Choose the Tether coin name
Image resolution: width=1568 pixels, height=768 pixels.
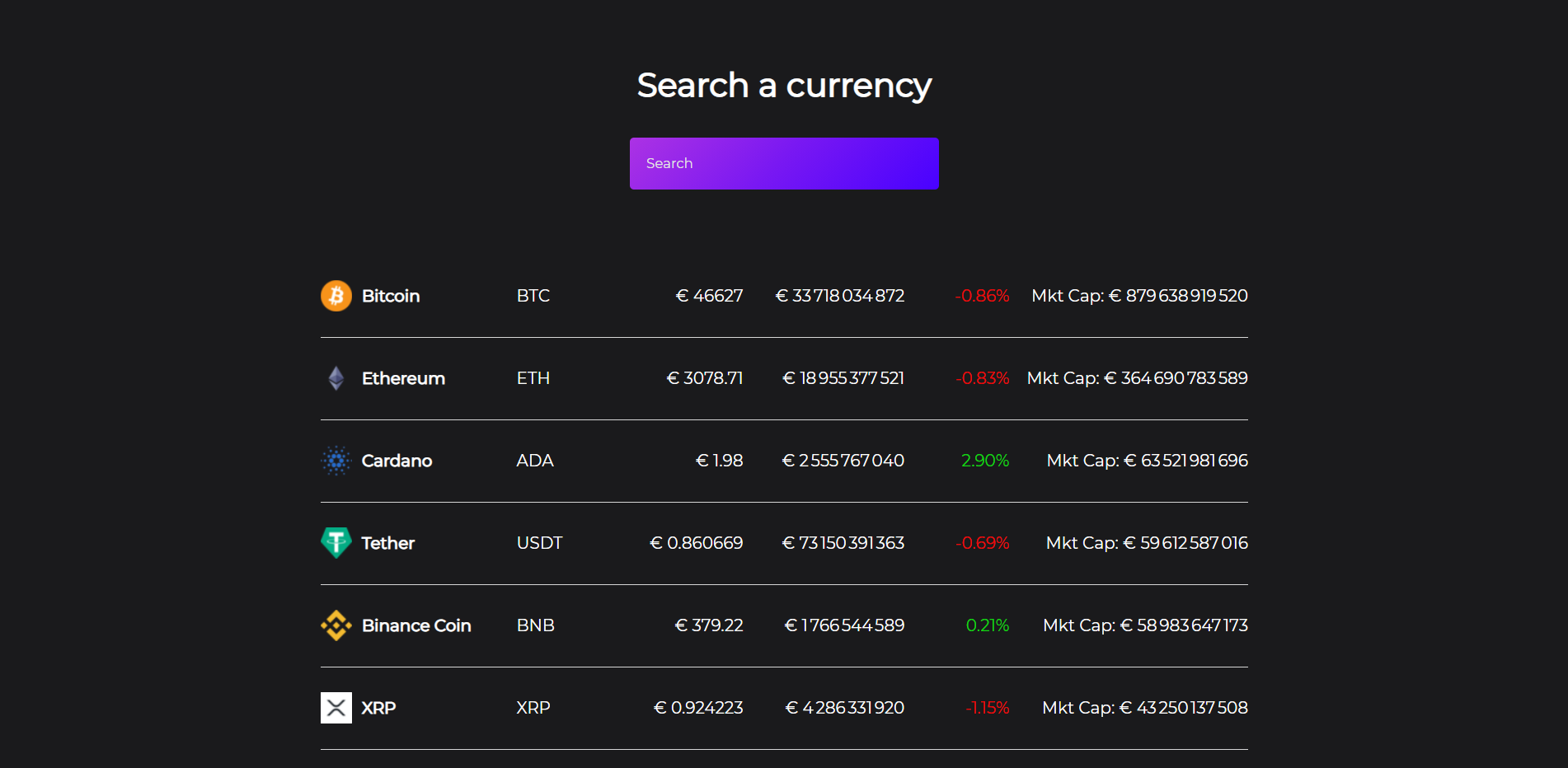pos(388,543)
